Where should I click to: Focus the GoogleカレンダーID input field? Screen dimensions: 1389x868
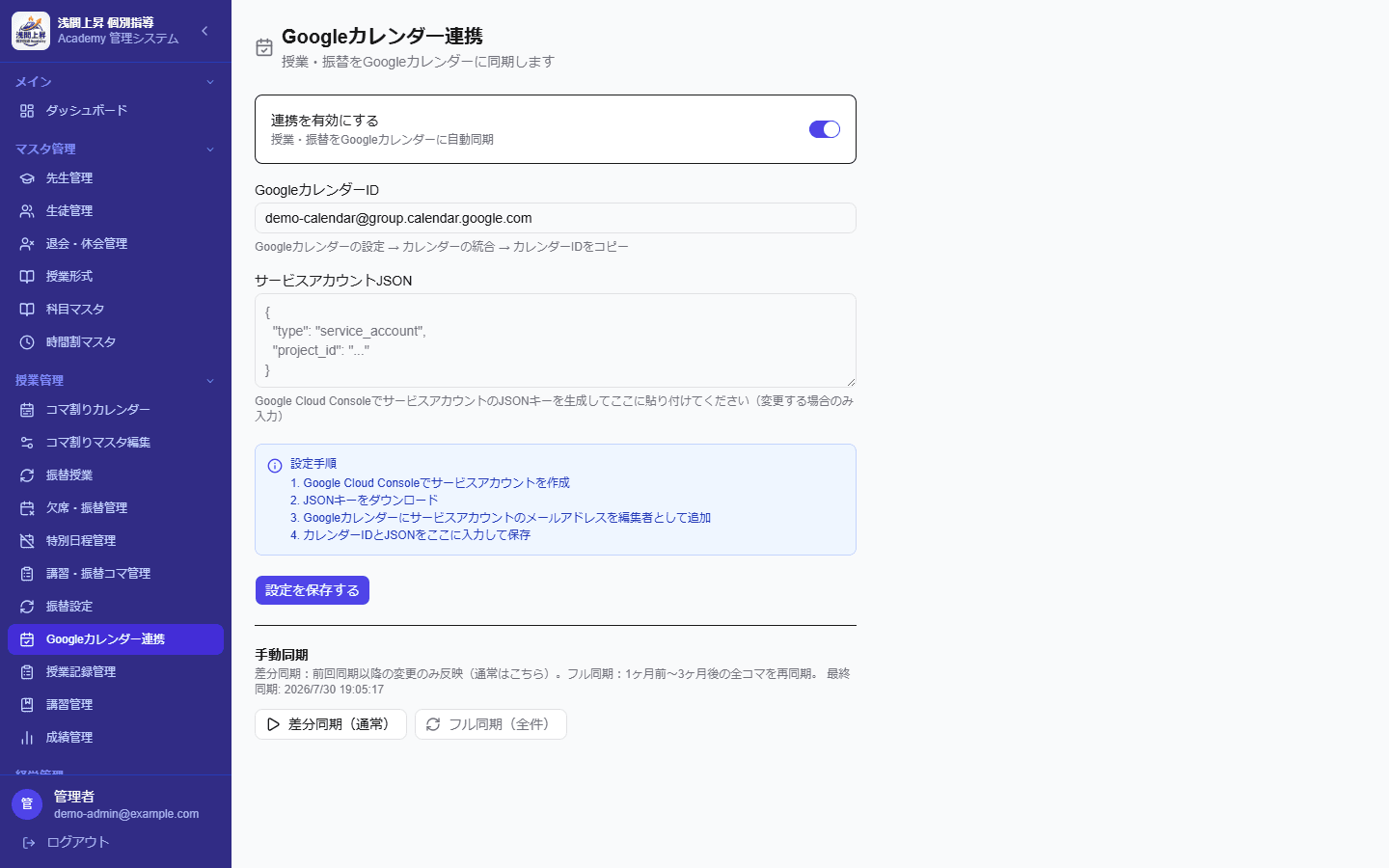tap(556, 218)
